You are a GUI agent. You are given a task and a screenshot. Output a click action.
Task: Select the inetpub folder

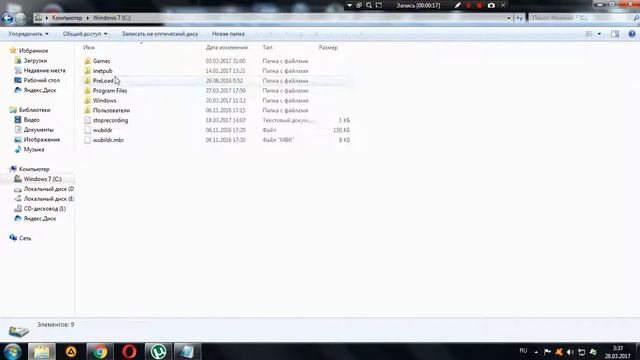click(x=102, y=71)
